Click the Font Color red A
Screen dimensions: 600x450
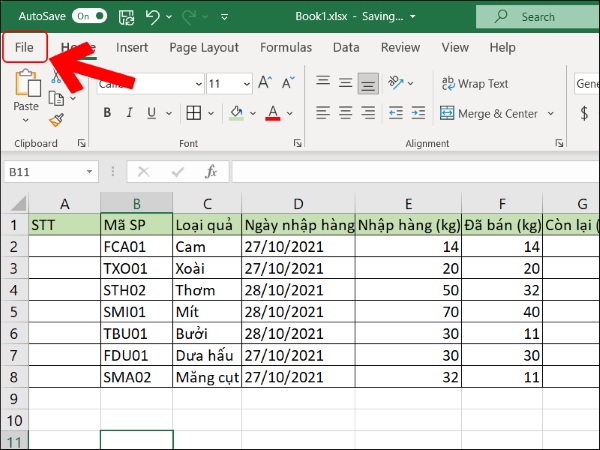(273, 113)
